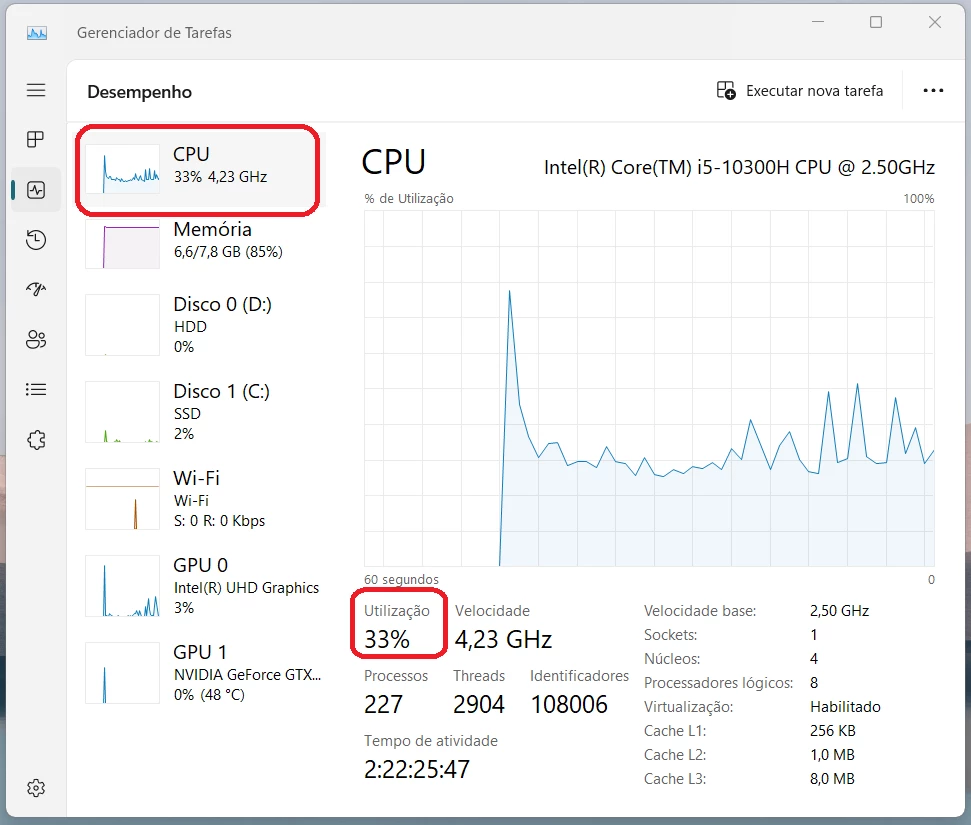
Task: Click the Cache L3 8,0 MB value
Action: pos(832,779)
